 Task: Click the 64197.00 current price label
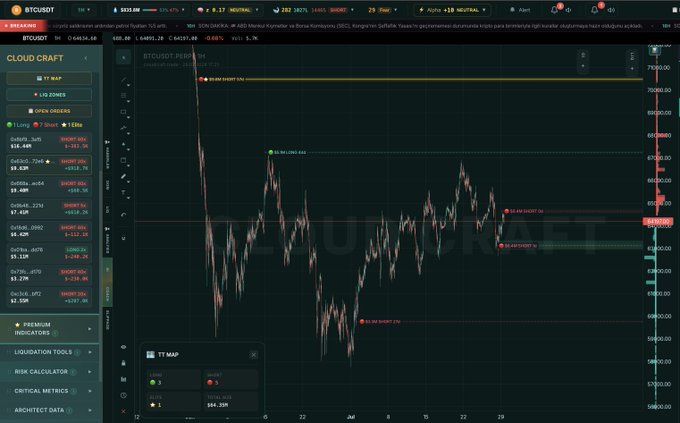pos(658,222)
